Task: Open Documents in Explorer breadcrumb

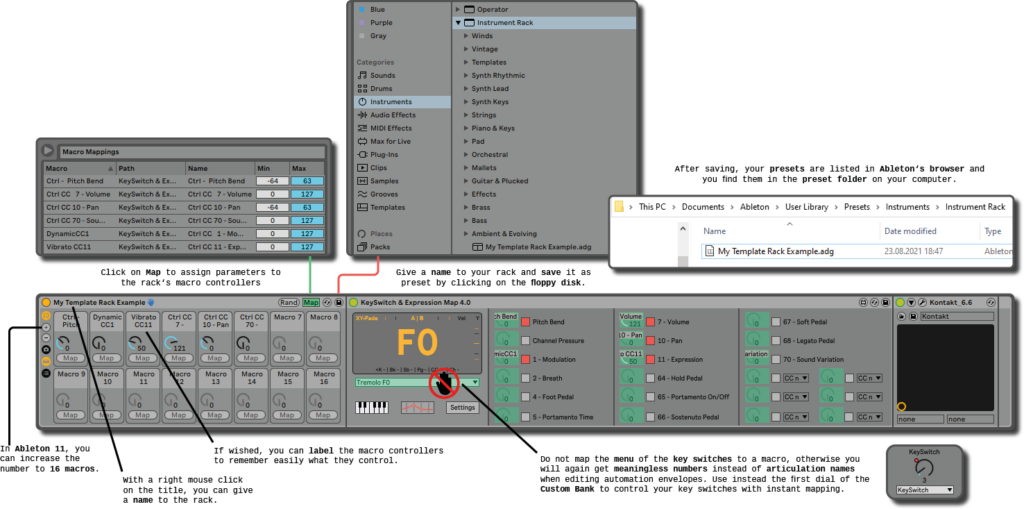Action: [703, 206]
